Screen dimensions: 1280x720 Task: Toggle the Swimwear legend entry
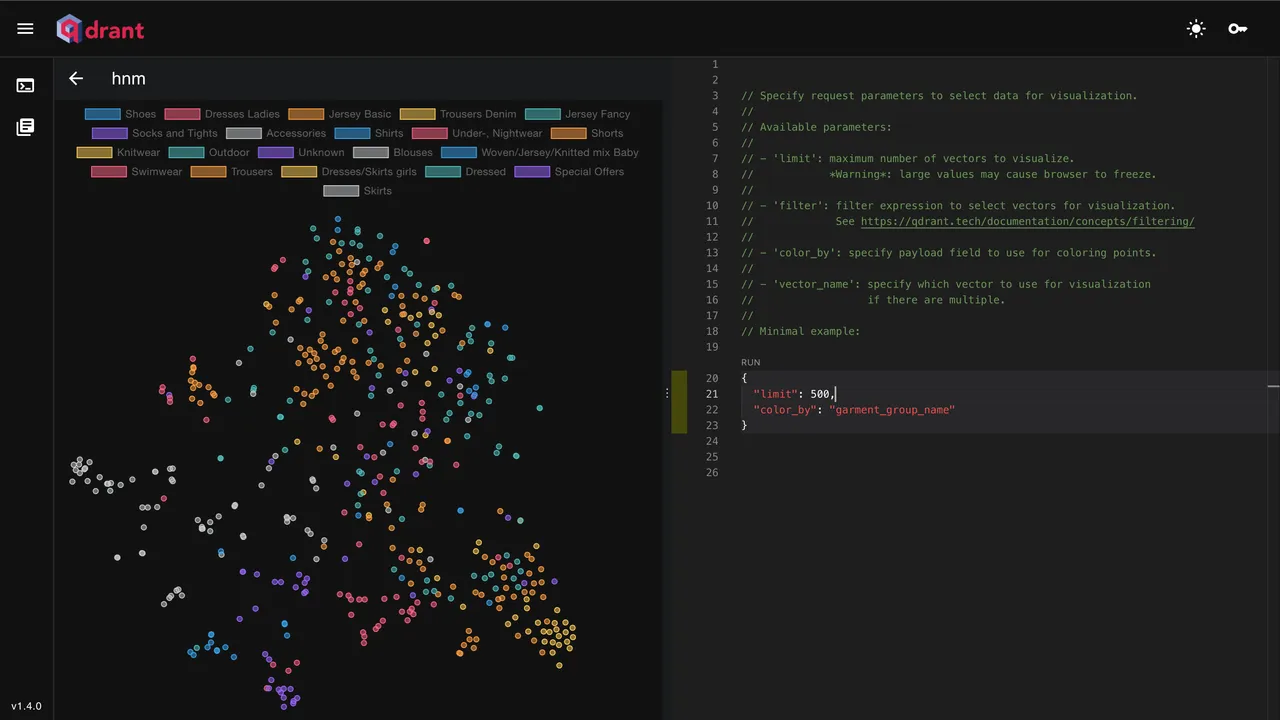coord(137,172)
